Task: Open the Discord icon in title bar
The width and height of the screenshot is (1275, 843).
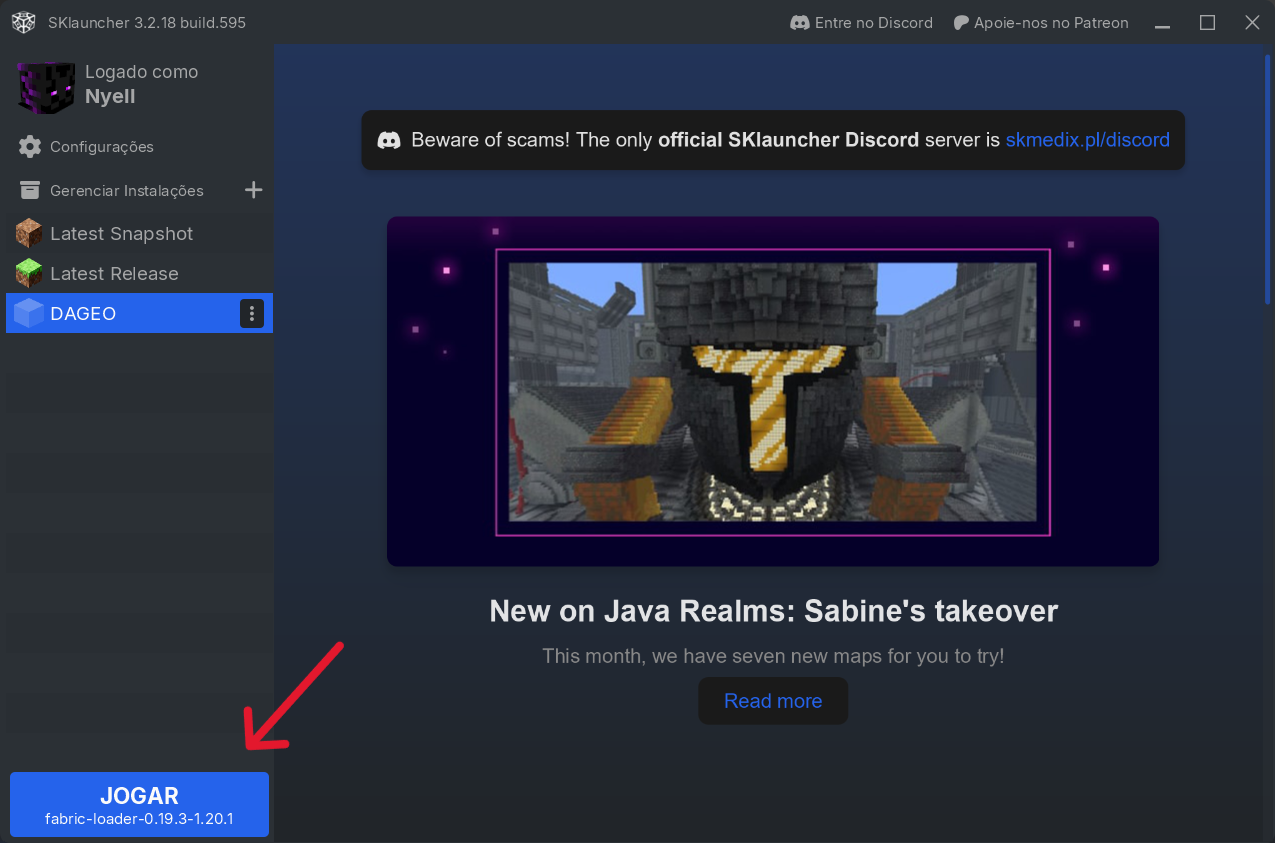Action: (799, 22)
